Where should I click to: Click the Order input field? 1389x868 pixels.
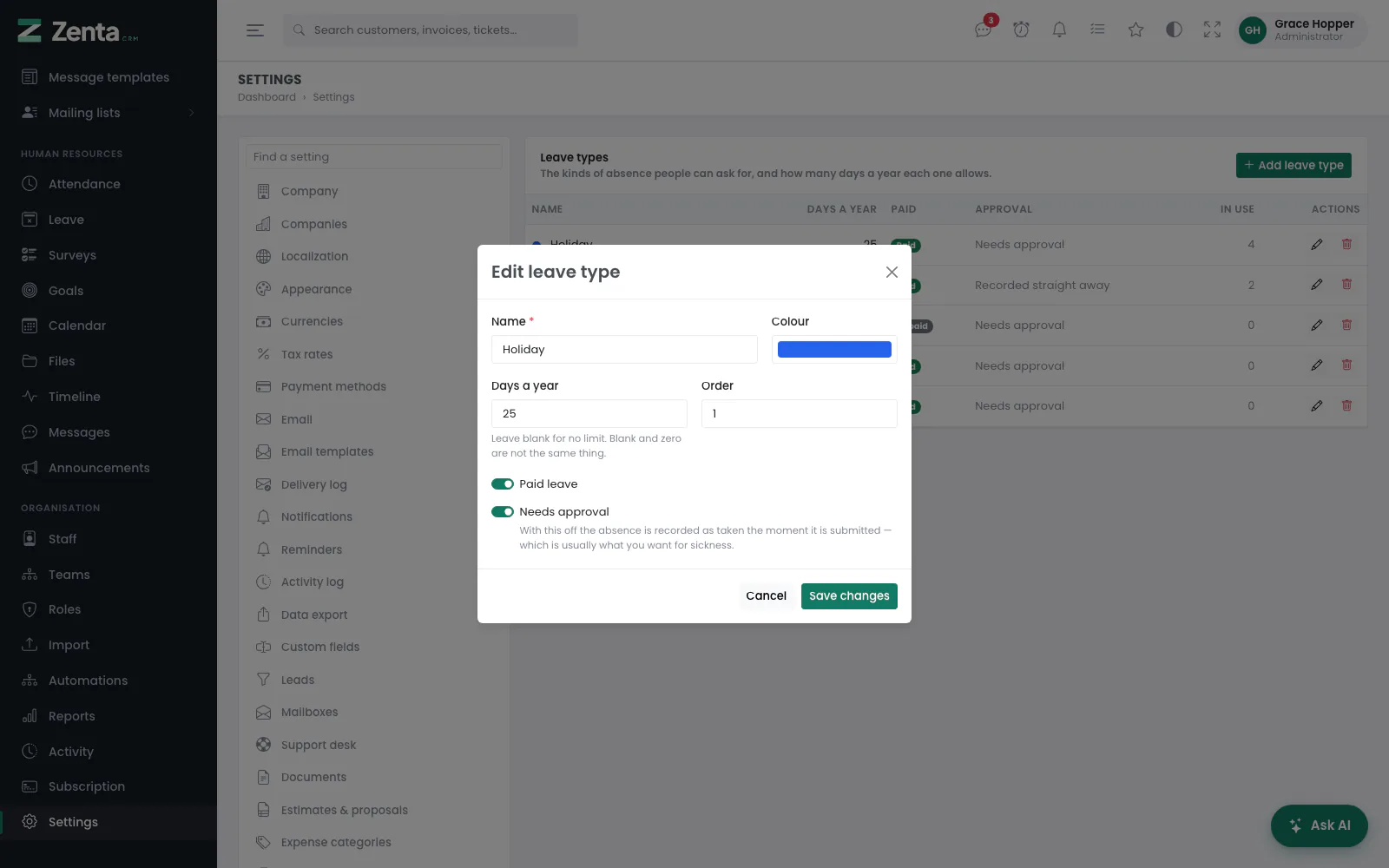tap(800, 414)
